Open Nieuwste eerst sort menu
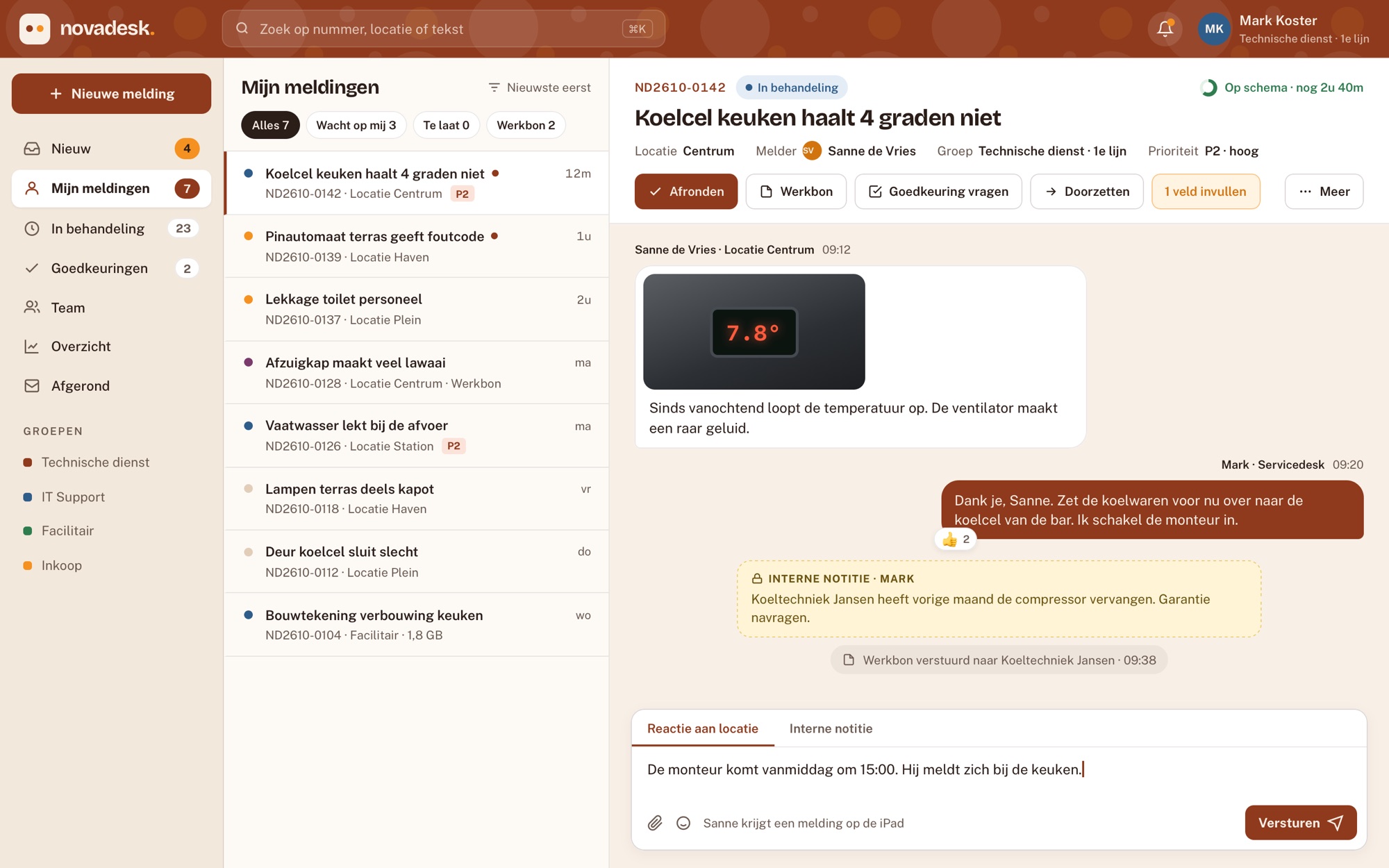Image resolution: width=1389 pixels, height=868 pixels. pos(540,87)
